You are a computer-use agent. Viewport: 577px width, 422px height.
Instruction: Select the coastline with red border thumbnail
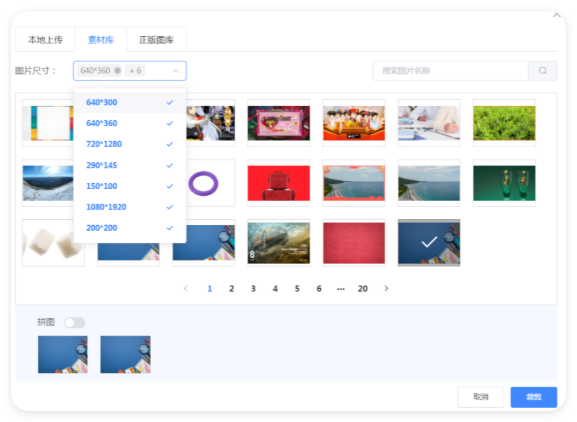pos(354,183)
